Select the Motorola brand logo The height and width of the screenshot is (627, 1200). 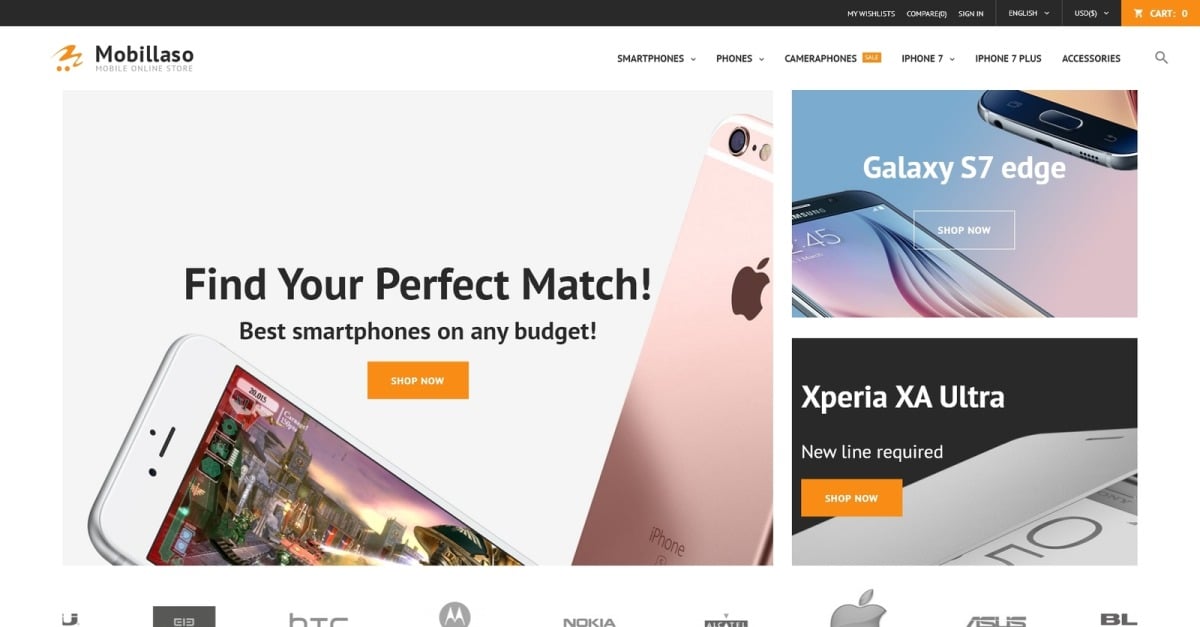point(454,614)
